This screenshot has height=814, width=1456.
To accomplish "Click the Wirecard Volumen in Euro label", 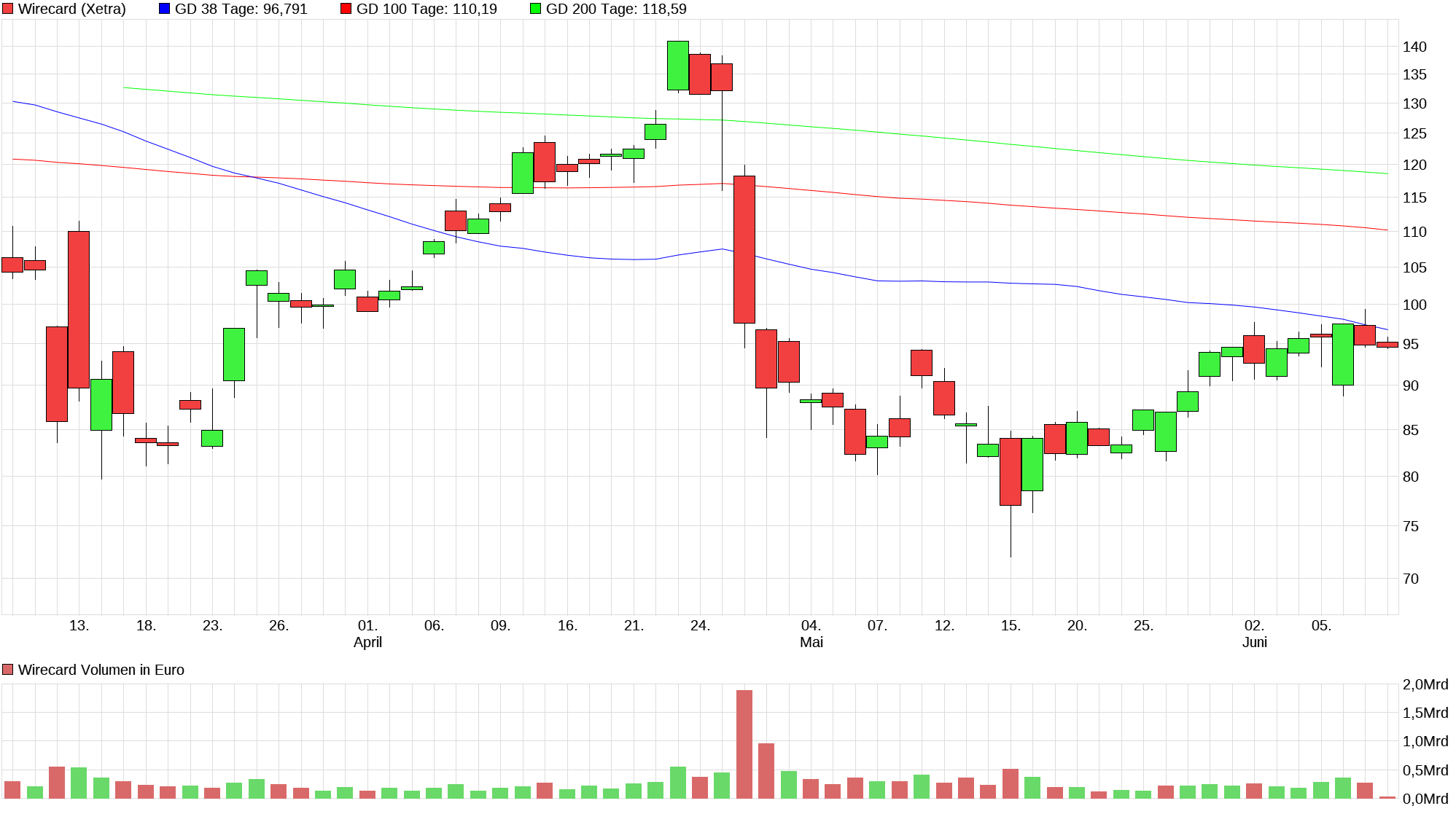I will (101, 670).
